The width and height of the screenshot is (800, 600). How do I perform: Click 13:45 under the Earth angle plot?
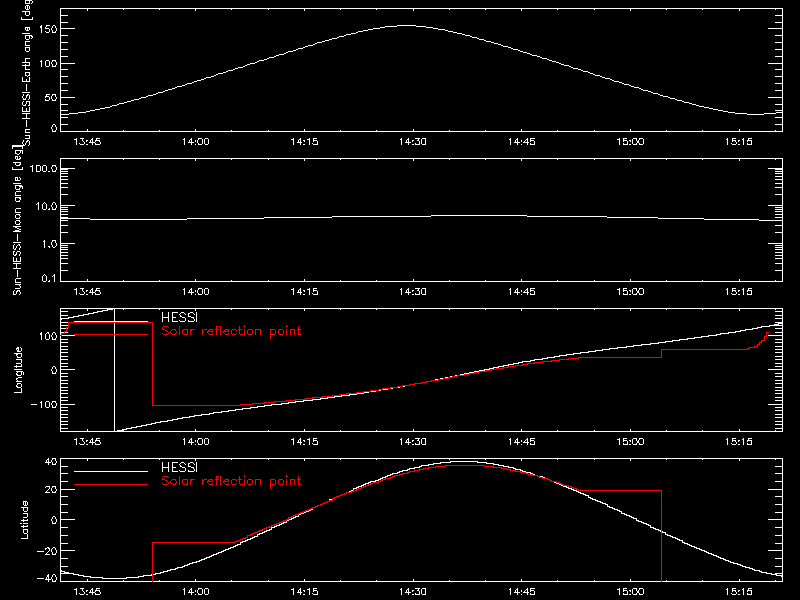tap(87, 142)
